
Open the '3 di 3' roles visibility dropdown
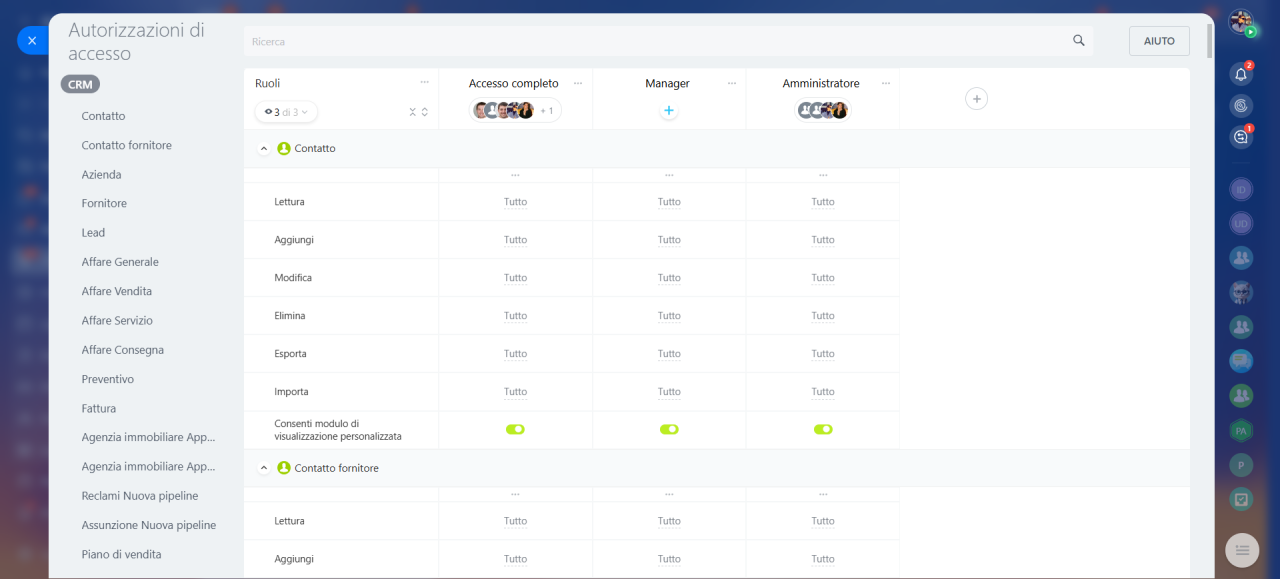point(287,112)
